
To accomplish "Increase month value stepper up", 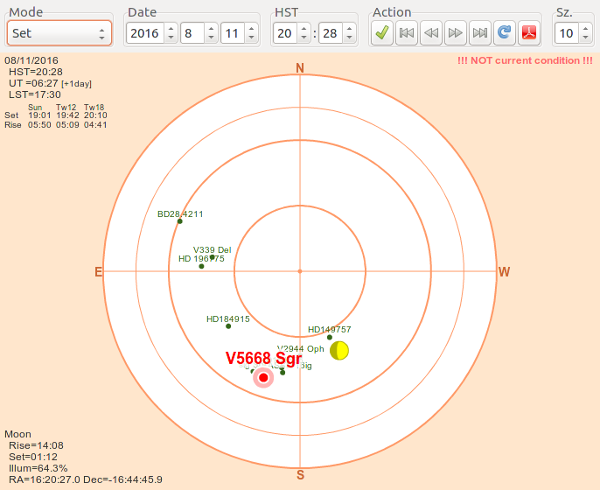I will point(211,29).
